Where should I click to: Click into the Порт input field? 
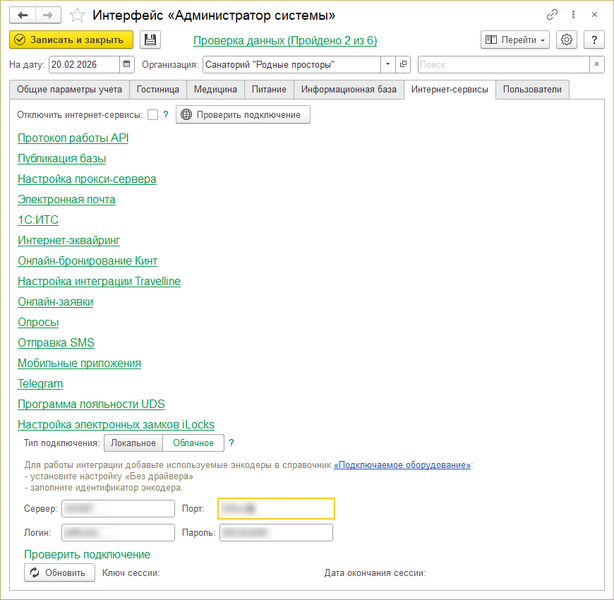[276, 509]
